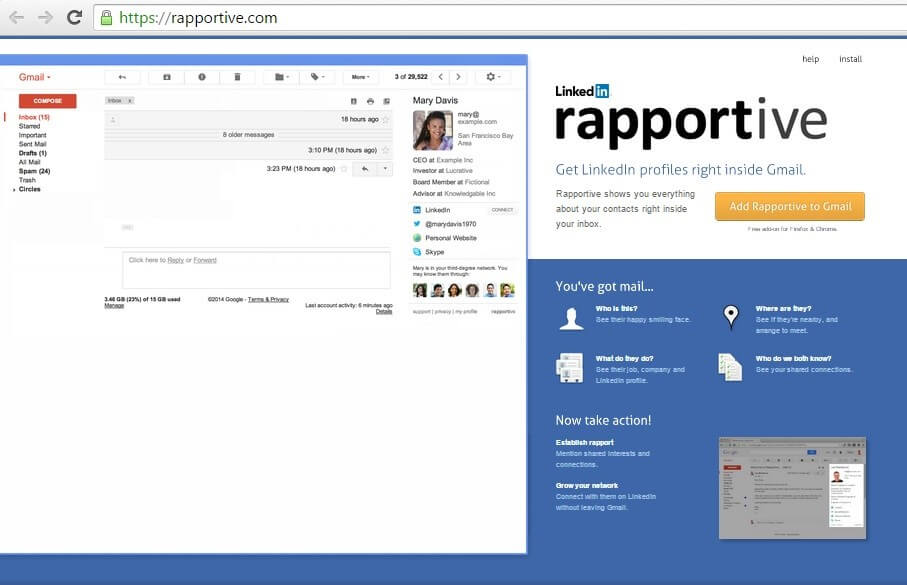Open the Starred folder
The width and height of the screenshot is (907, 585).
coord(30,126)
